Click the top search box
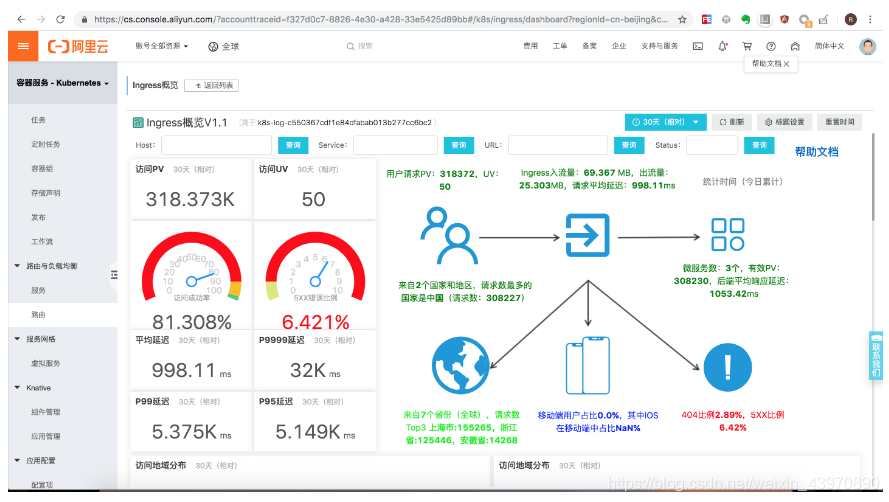 coord(359,46)
